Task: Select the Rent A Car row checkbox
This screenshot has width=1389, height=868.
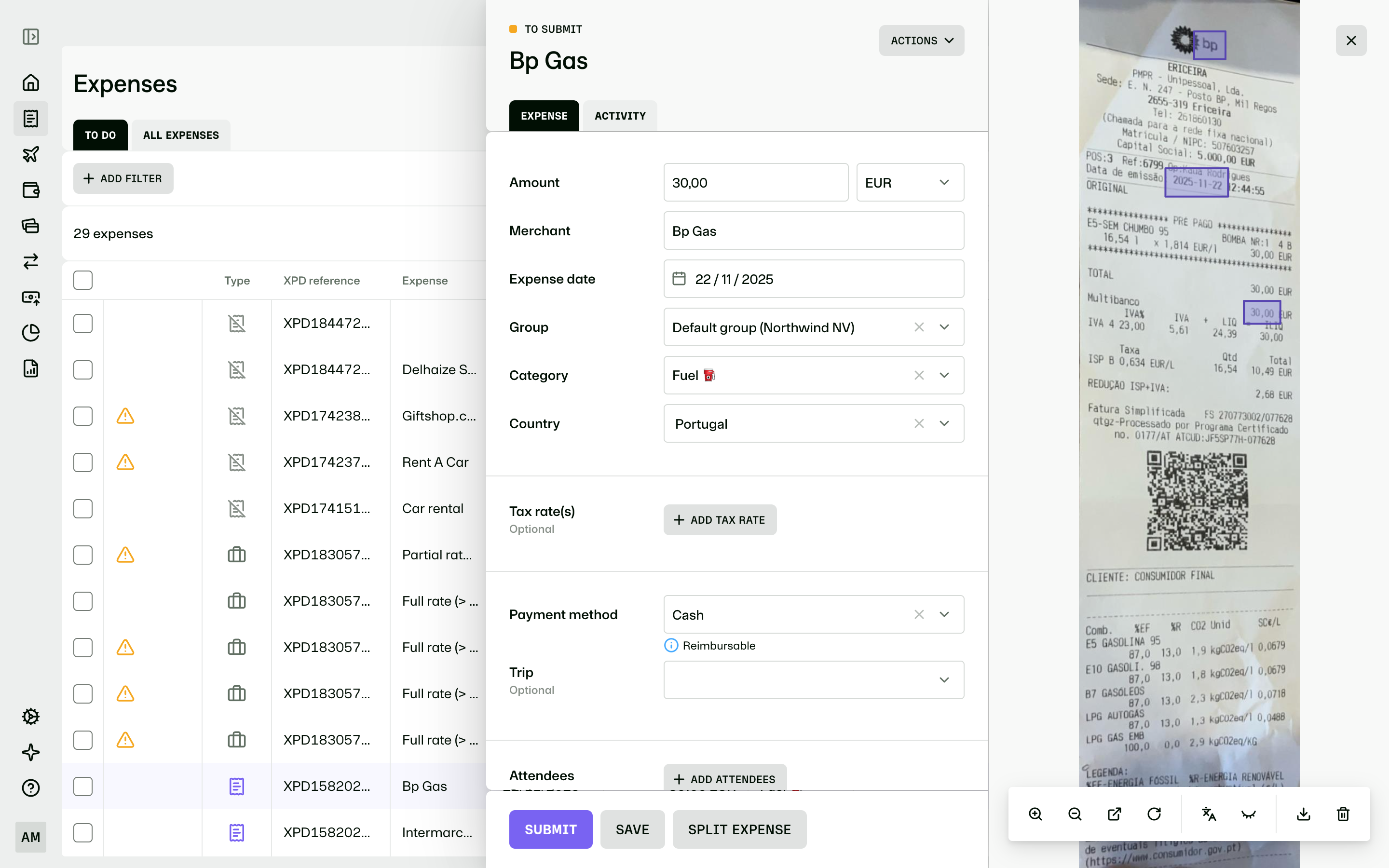Action: point(82,462)
